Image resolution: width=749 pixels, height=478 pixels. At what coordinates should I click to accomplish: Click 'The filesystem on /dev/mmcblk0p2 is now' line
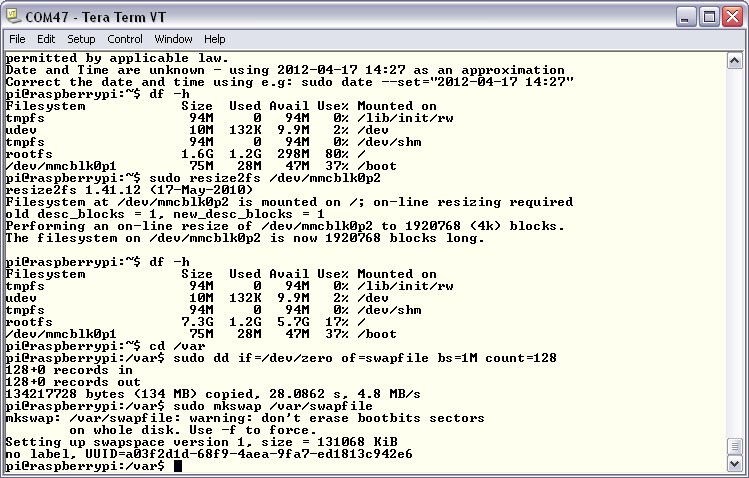pos(245,238)
